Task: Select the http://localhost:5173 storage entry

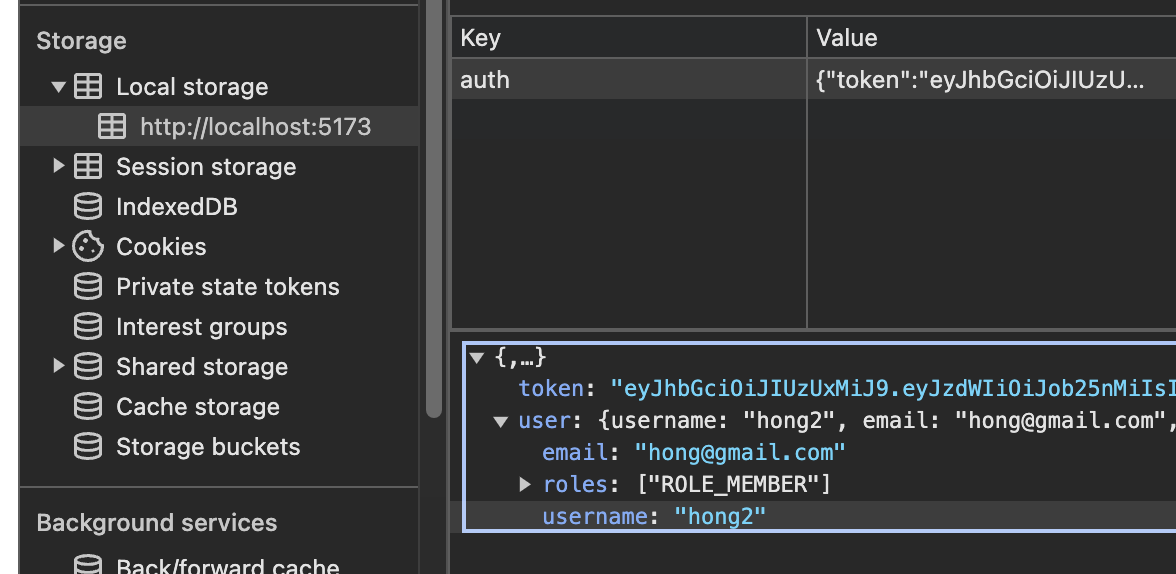Action: click(x=255, y=127)
